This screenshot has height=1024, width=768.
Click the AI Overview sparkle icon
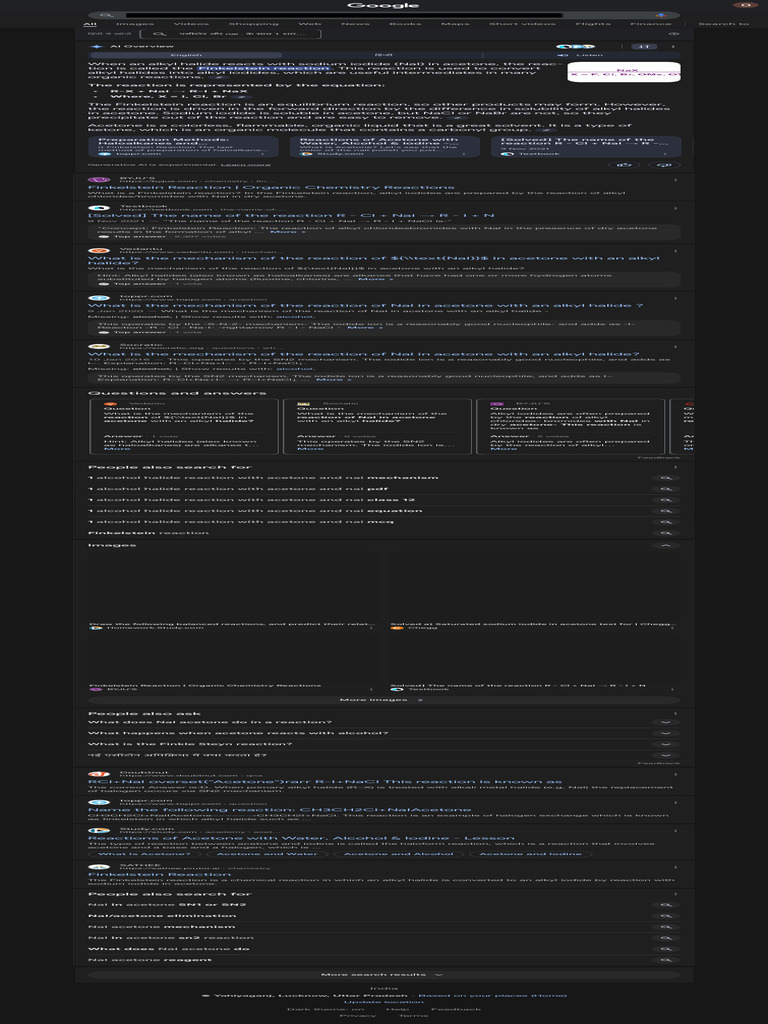(x=97, y=46)
